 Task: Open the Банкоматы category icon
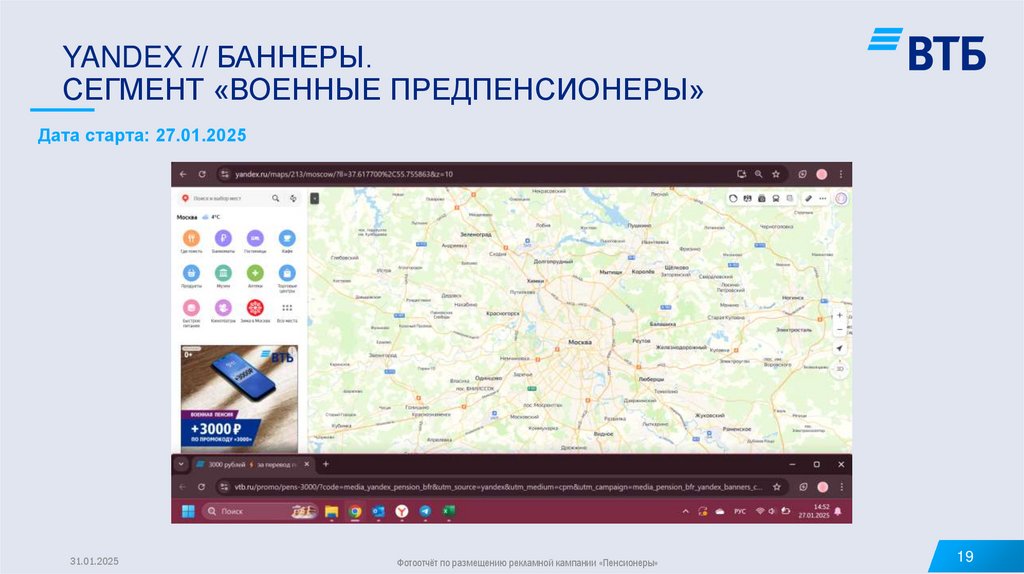pos(223,238)
